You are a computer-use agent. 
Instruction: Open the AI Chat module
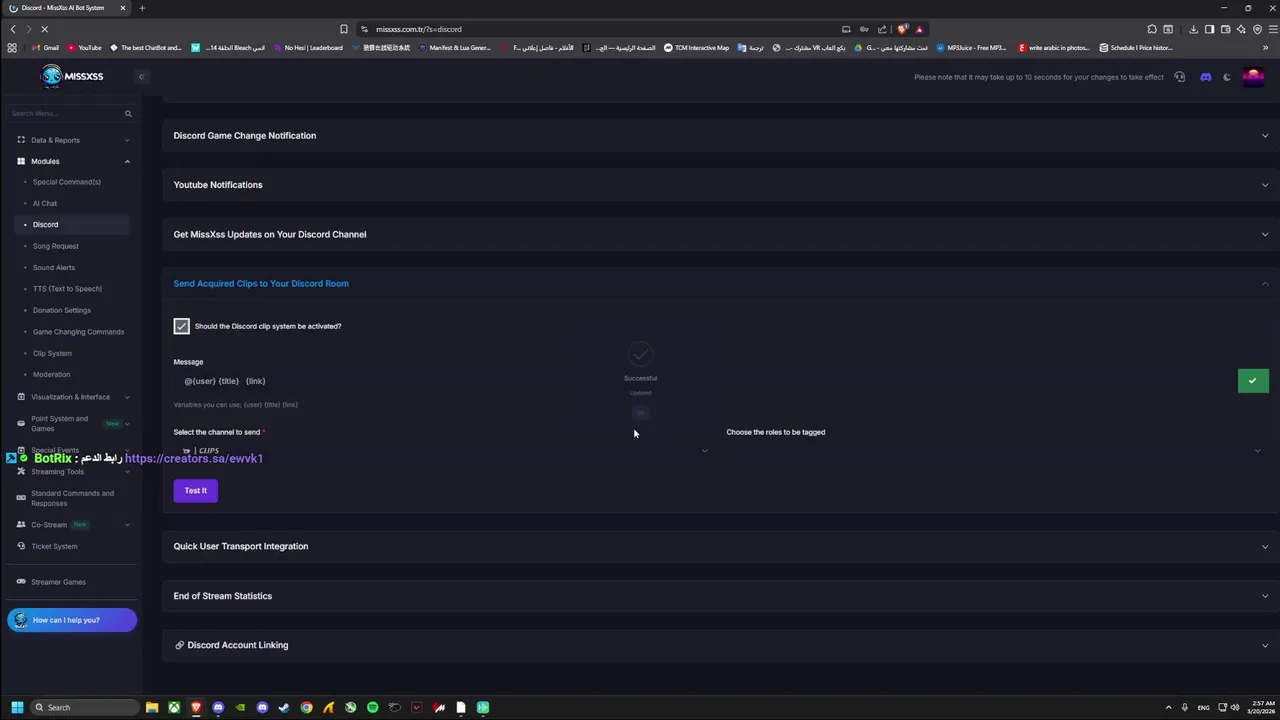tap(45, 203)
